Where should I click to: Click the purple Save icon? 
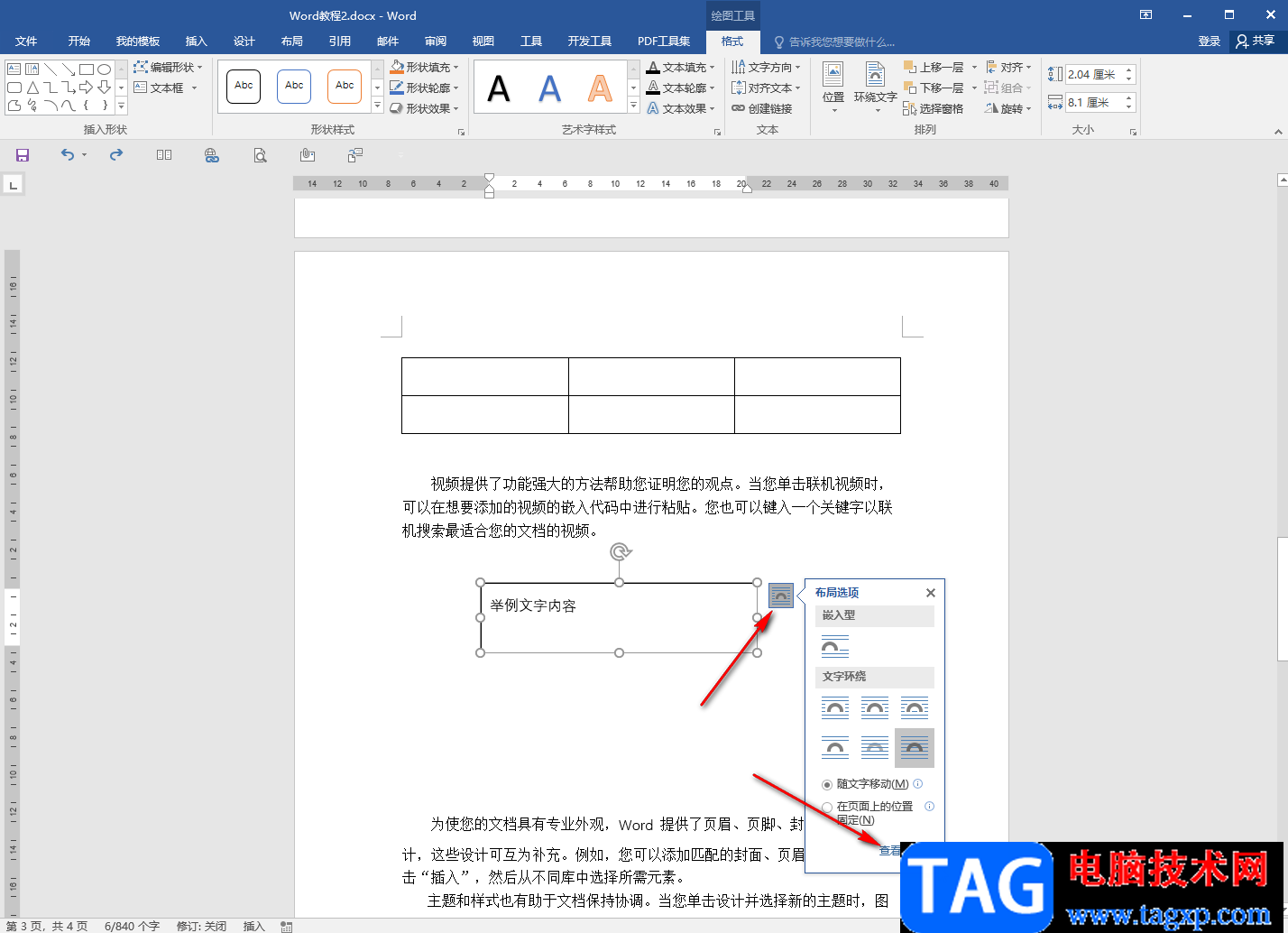23,155
